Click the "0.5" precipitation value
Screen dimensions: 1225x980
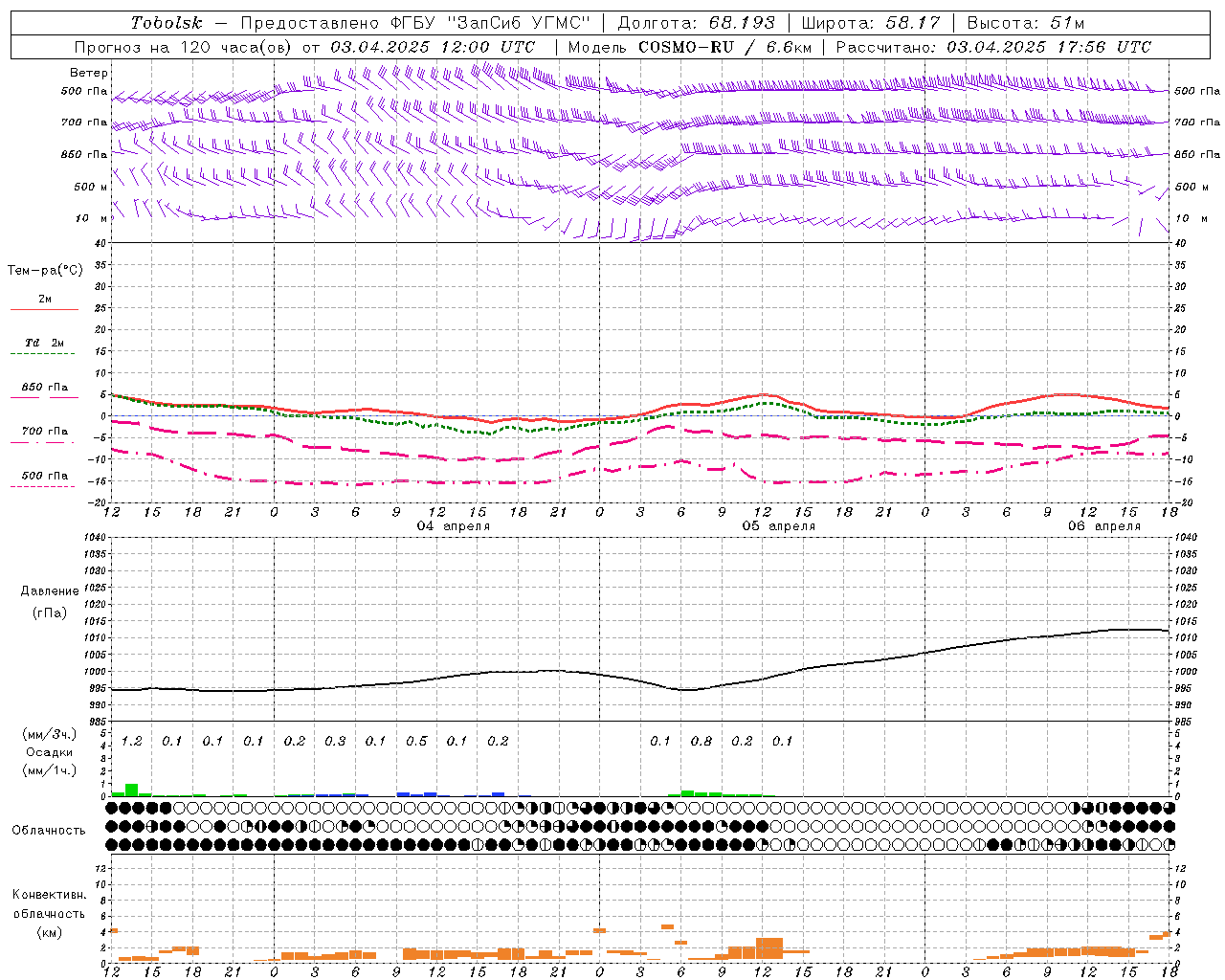click(x=416, y=742)
